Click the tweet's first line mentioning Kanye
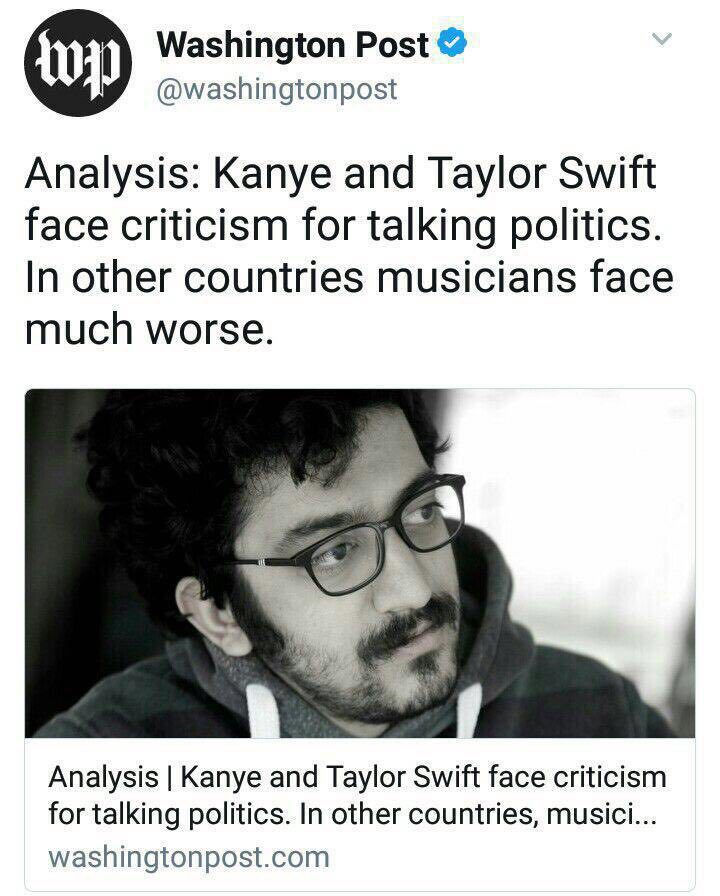The image size is (720, 896). pos(341,174)
